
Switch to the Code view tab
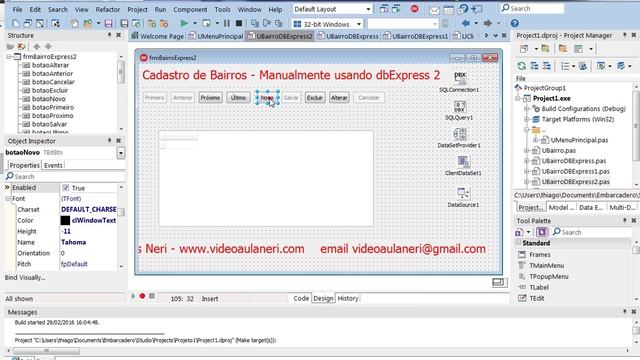pos(301,298)
